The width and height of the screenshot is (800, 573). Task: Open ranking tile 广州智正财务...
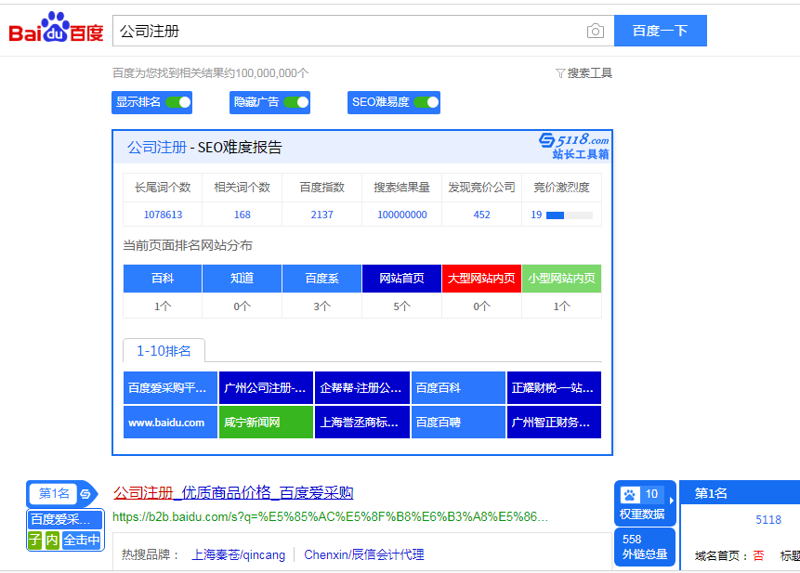554,422
